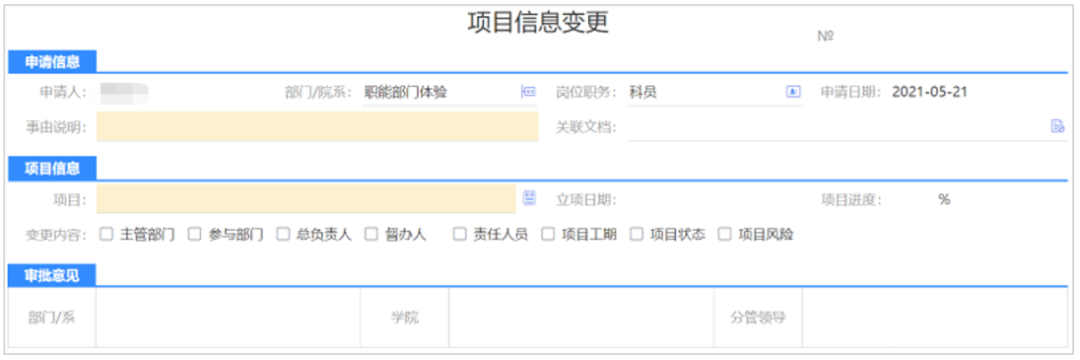Attach related document icon in 关联文档 field
This screenshot has height=360, width=1080.
point(1057,126)
